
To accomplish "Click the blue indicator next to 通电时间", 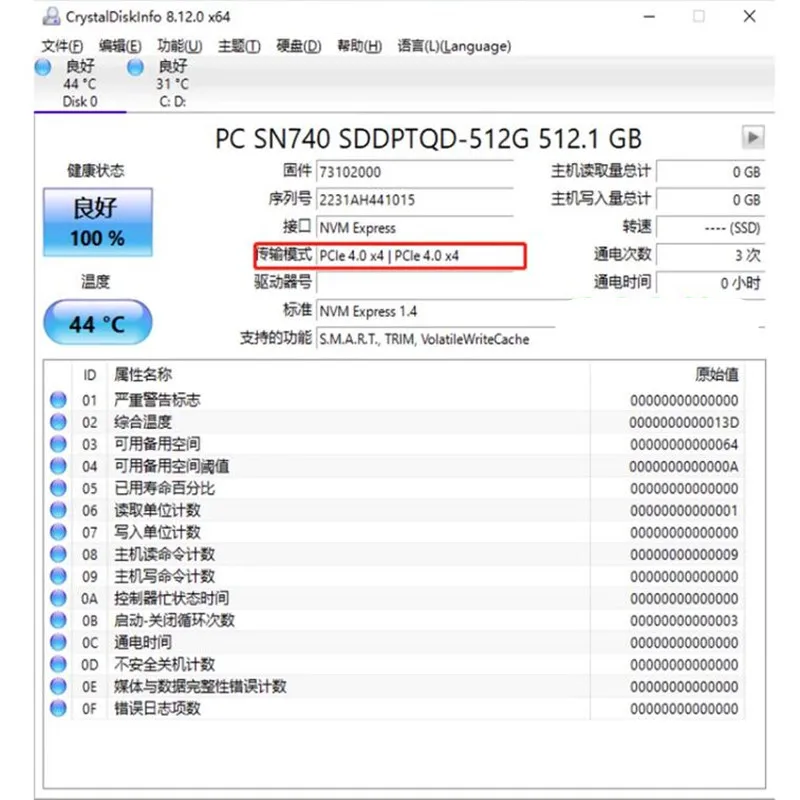I will [x=57, y=643].
